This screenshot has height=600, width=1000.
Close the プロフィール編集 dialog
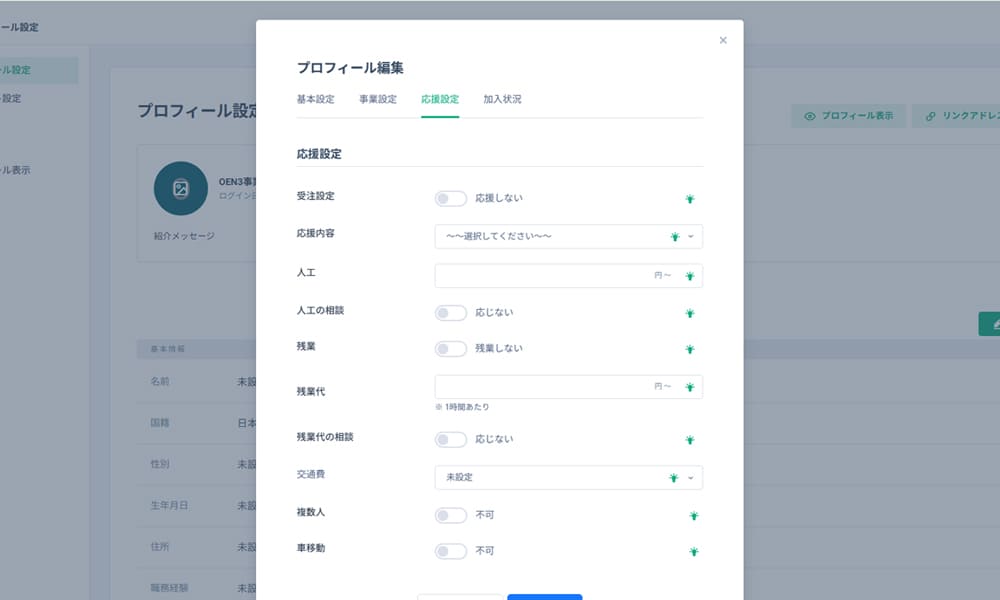pos(723,41)
